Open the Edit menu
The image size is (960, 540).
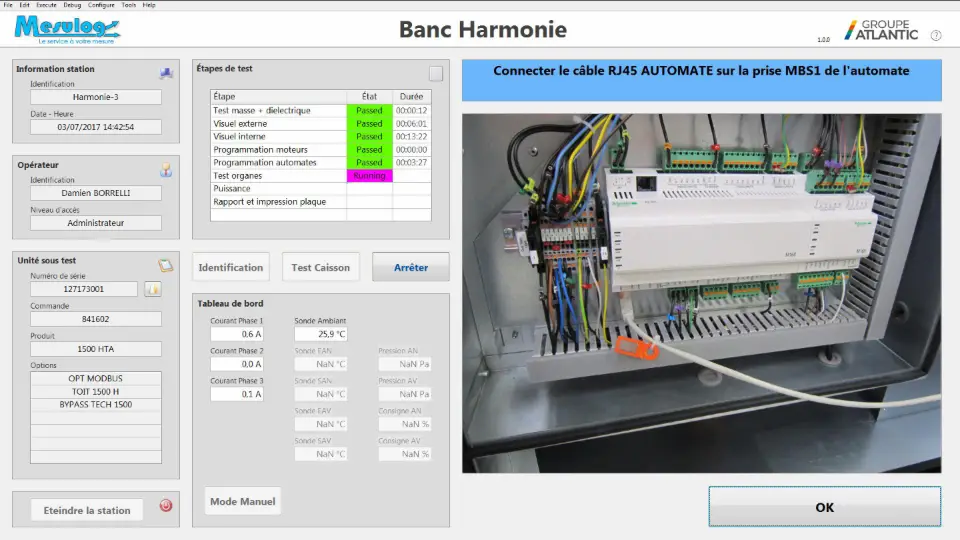point(24,5)
